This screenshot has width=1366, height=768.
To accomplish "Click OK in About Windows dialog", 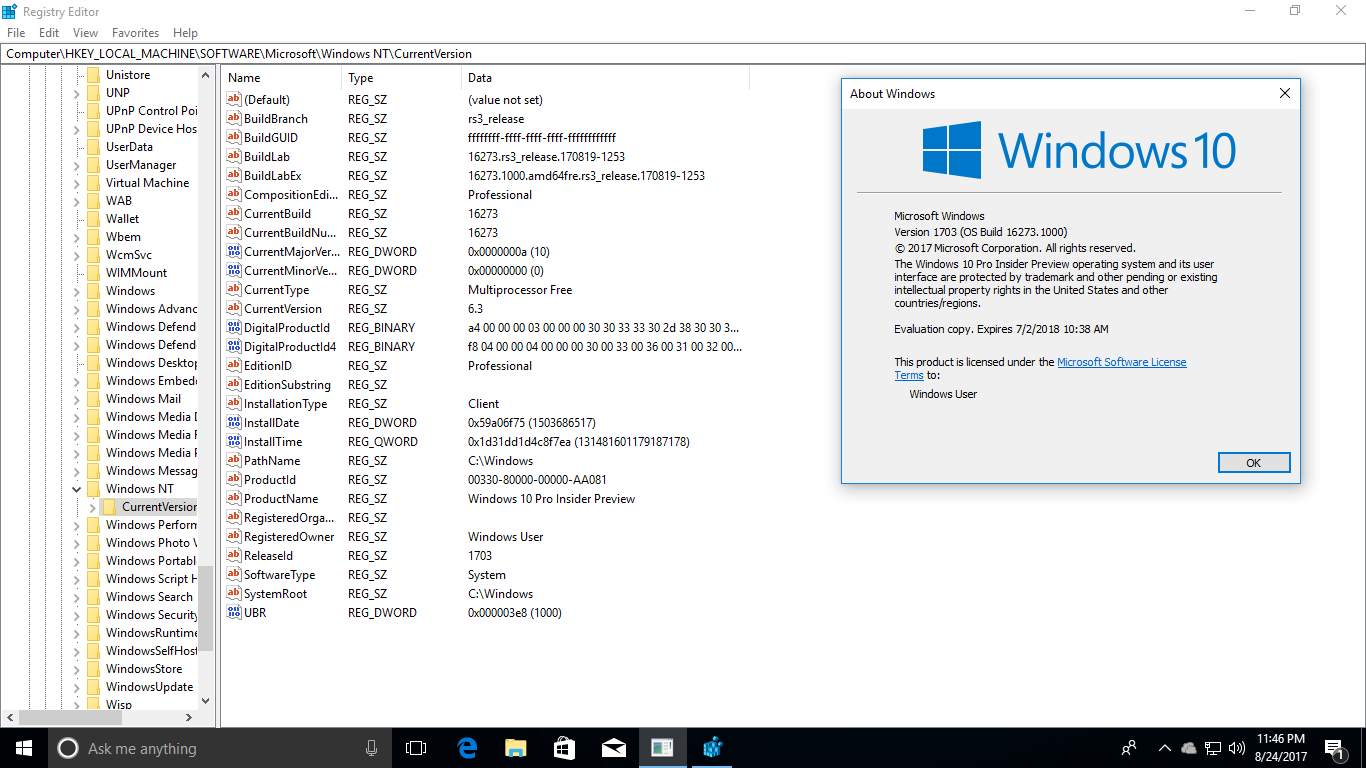I will point(1254,463).
